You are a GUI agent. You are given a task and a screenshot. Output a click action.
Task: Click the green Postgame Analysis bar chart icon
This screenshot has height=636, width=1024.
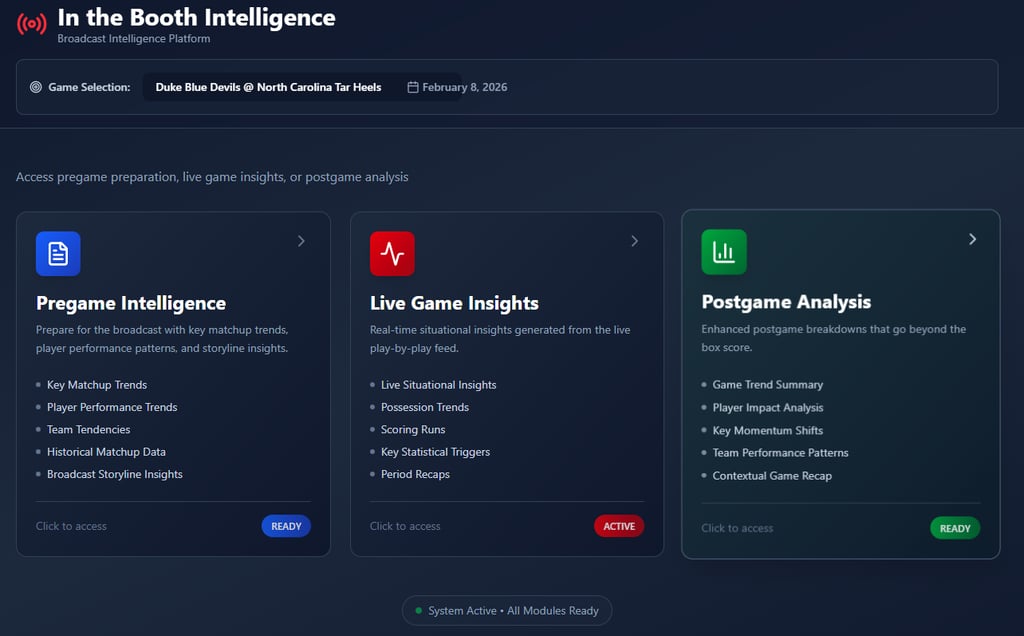pos(723,252)
